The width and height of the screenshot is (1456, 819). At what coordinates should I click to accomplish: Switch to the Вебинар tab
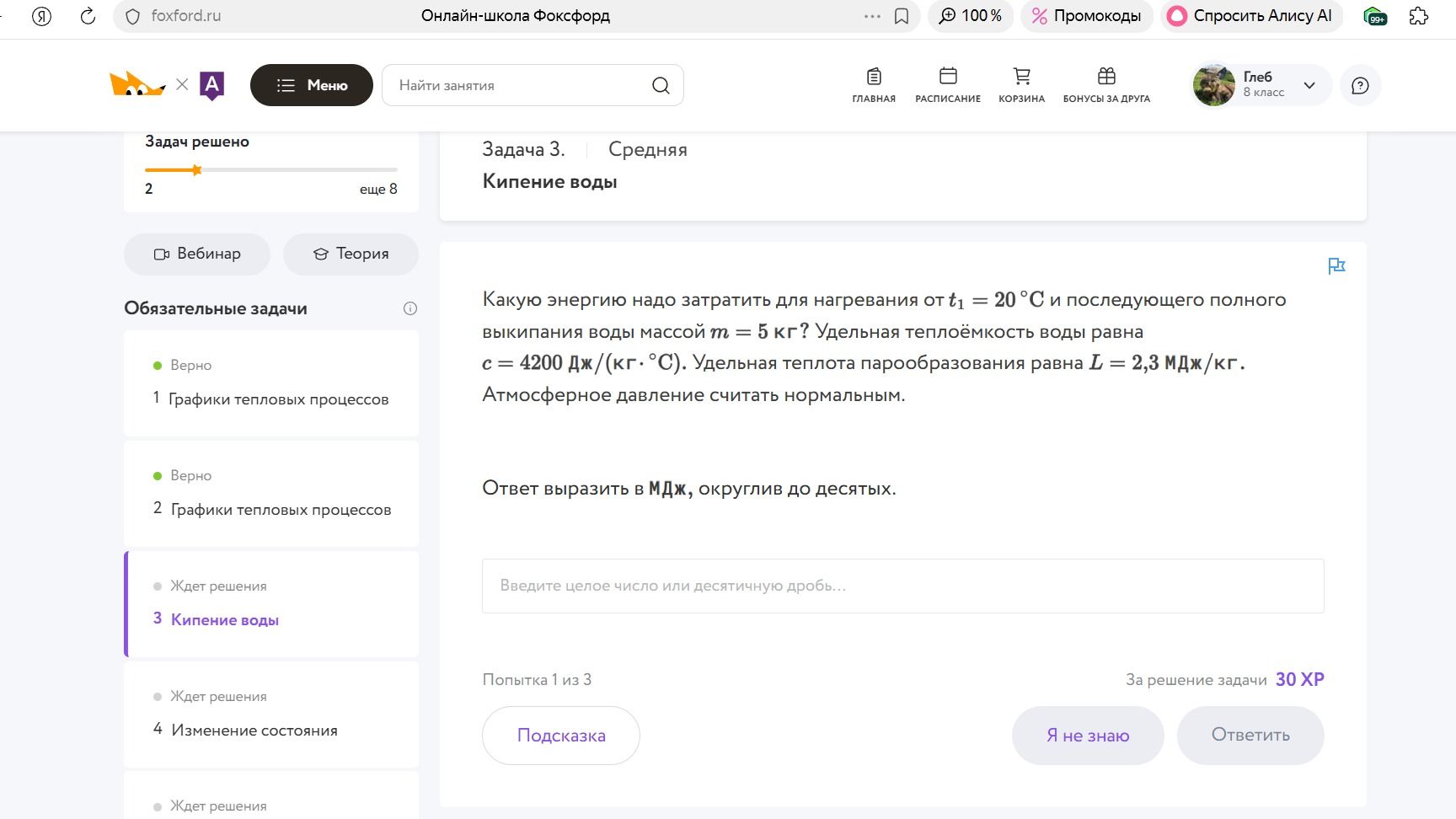(x=197, y=254)
